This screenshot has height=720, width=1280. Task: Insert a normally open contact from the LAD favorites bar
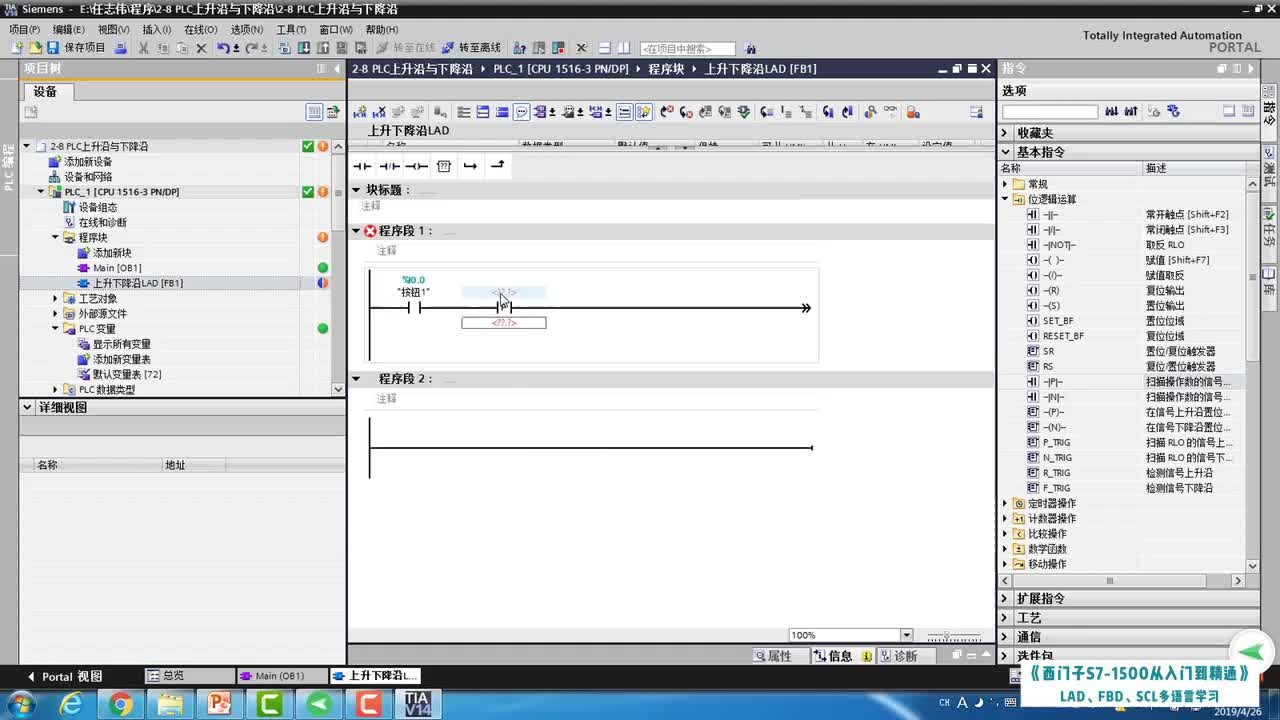(362, 166)
